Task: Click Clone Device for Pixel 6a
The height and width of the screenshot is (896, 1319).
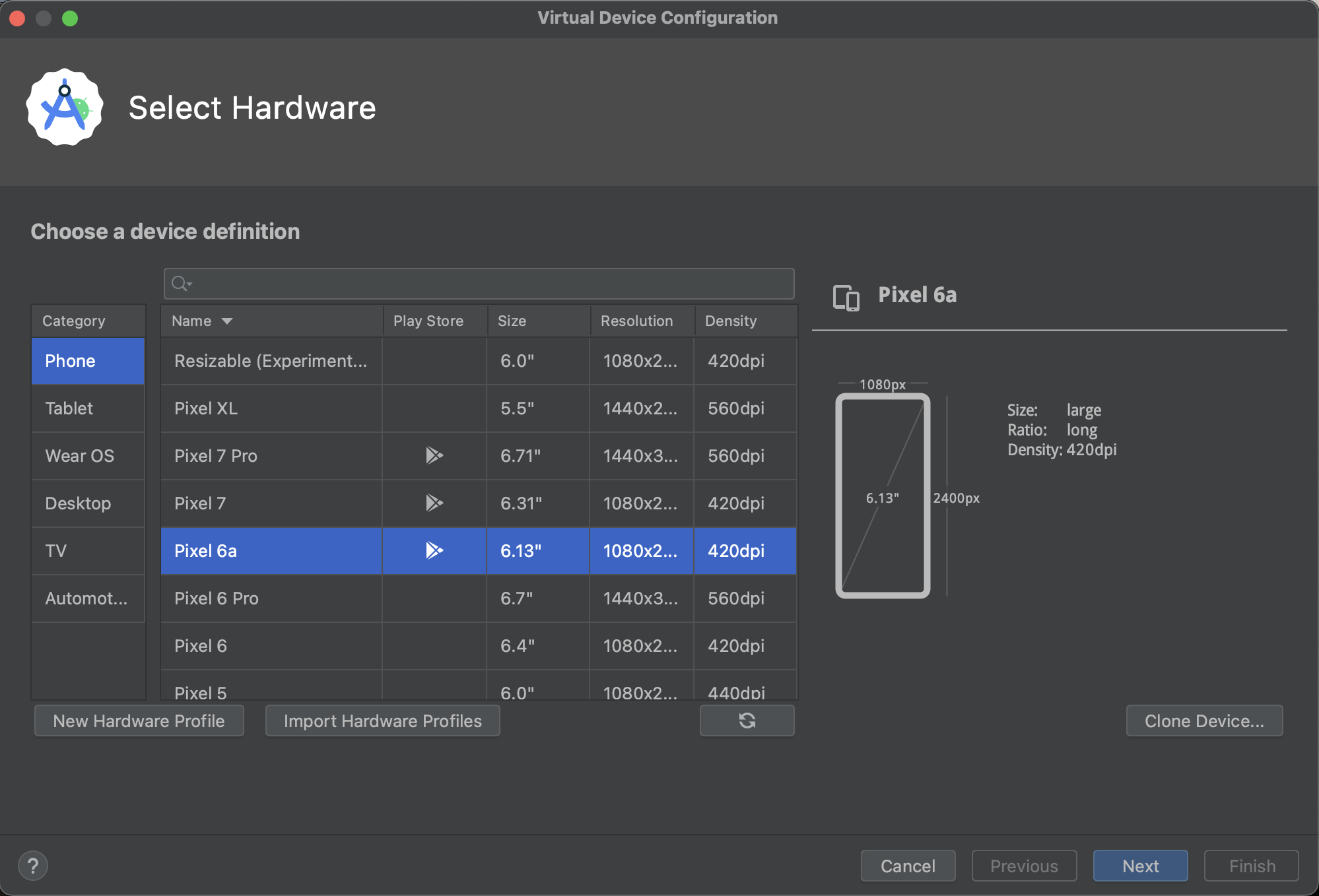Action: [1203, 720]
